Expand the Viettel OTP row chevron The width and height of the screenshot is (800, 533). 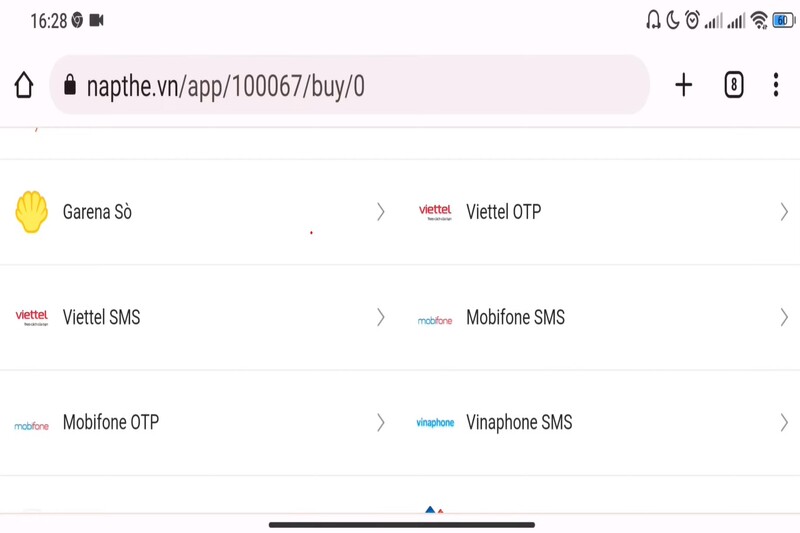(x=784, y=212)
